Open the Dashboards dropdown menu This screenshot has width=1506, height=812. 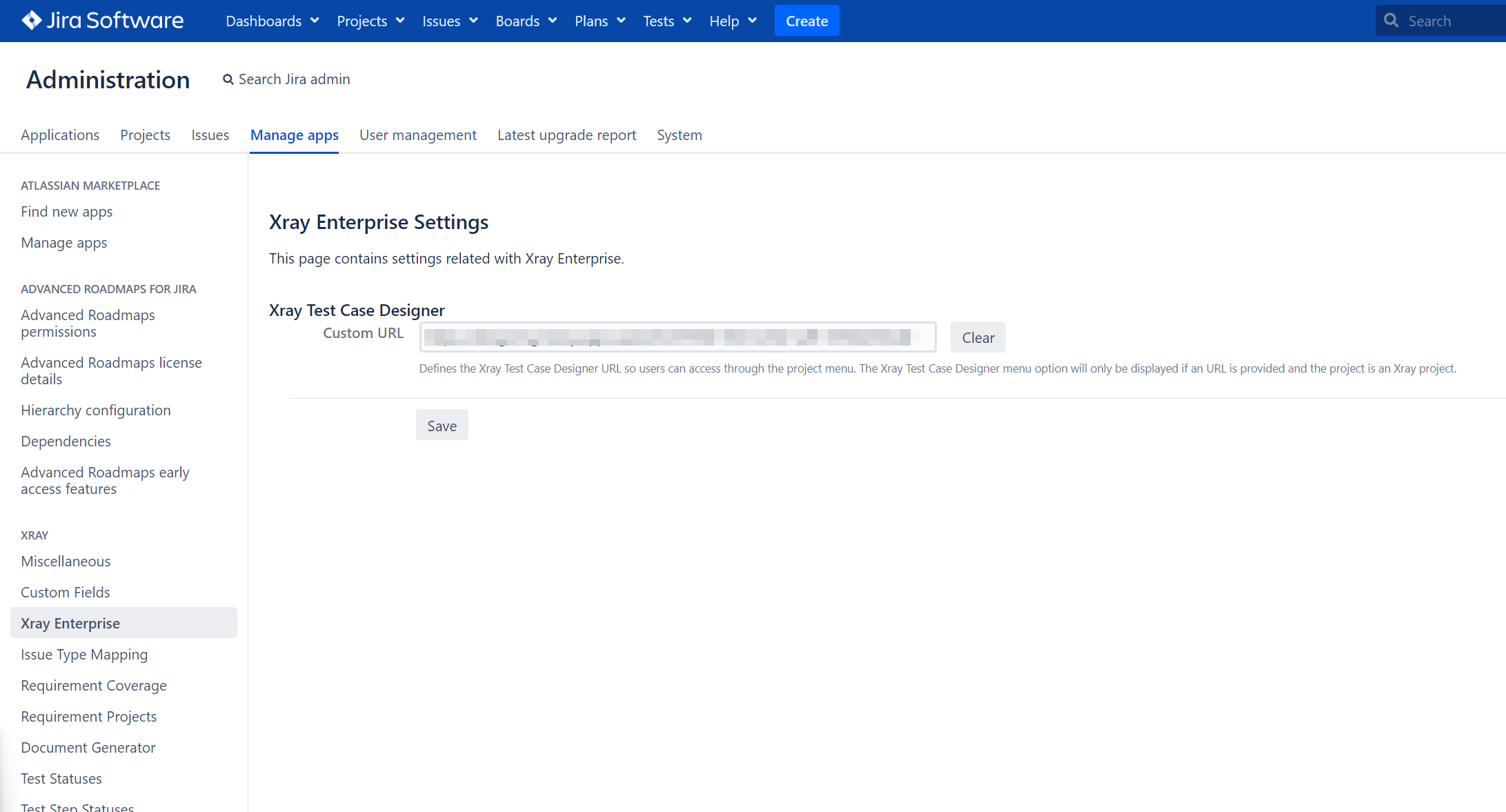(273, 21)
